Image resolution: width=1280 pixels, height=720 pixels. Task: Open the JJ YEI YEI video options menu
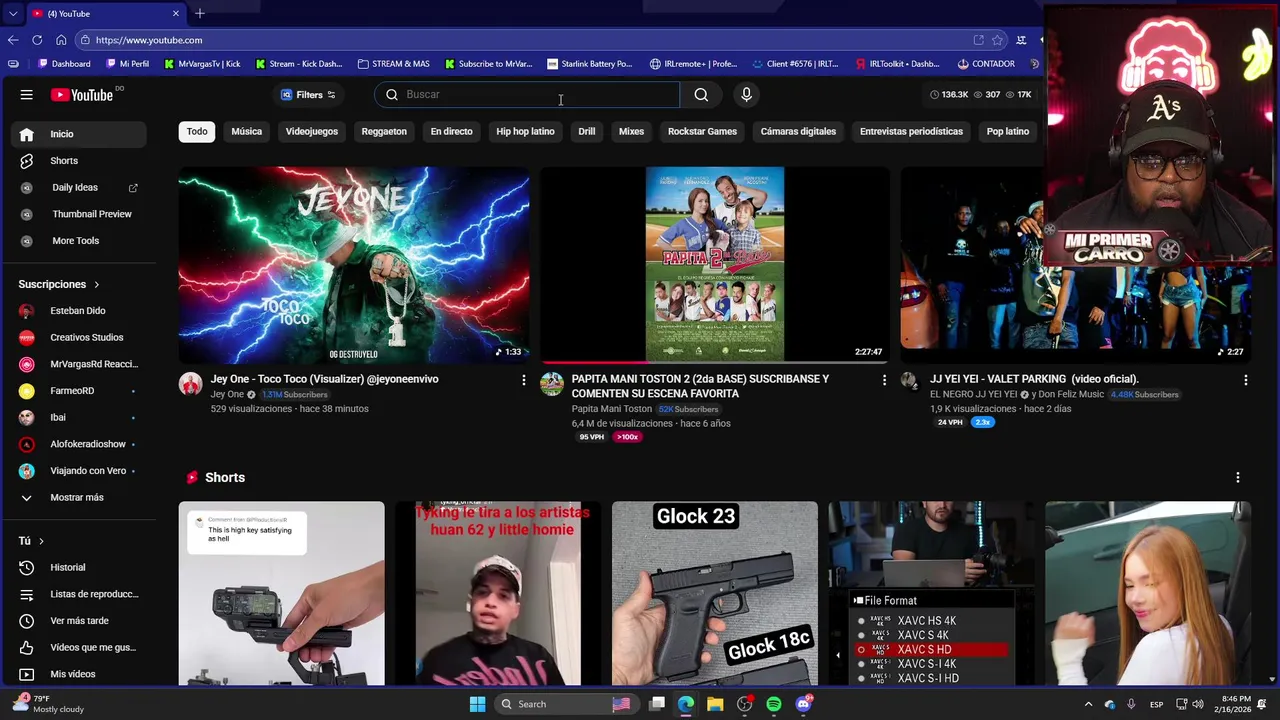(x=1245, y=380)
